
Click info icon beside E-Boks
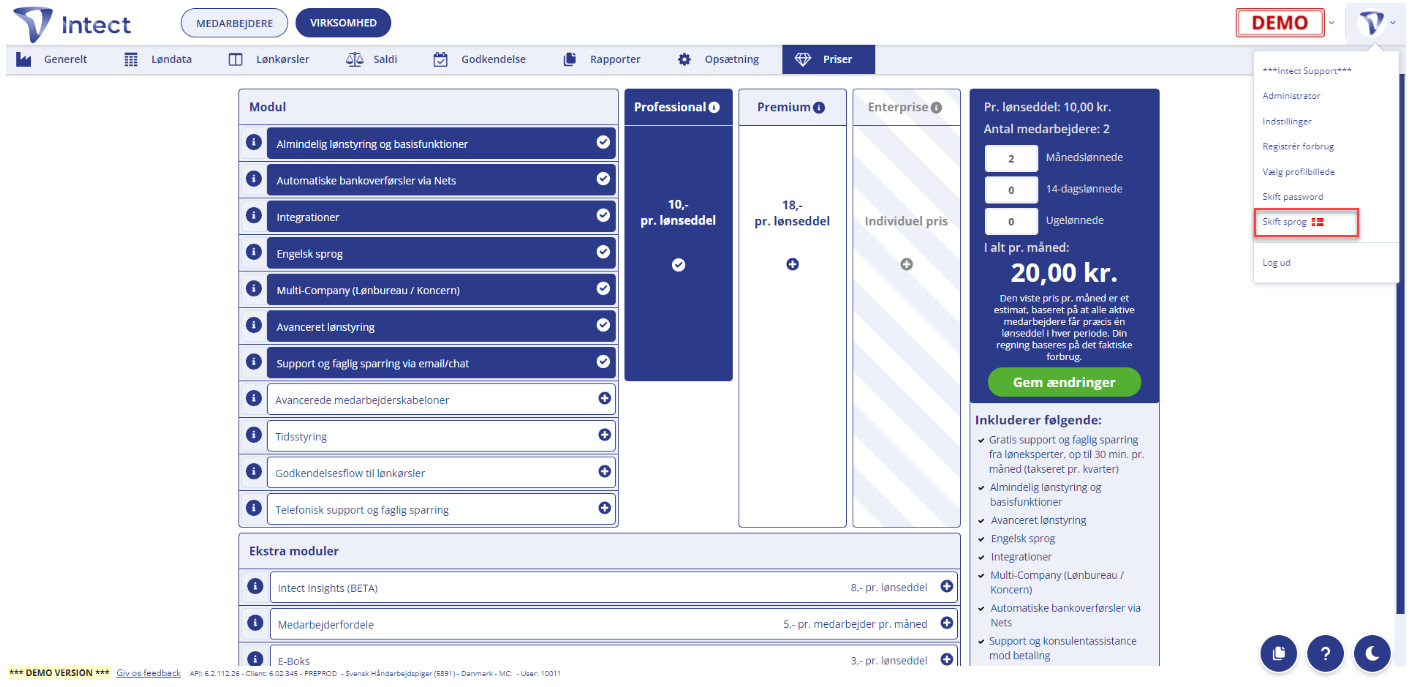(x=254, y=659)
